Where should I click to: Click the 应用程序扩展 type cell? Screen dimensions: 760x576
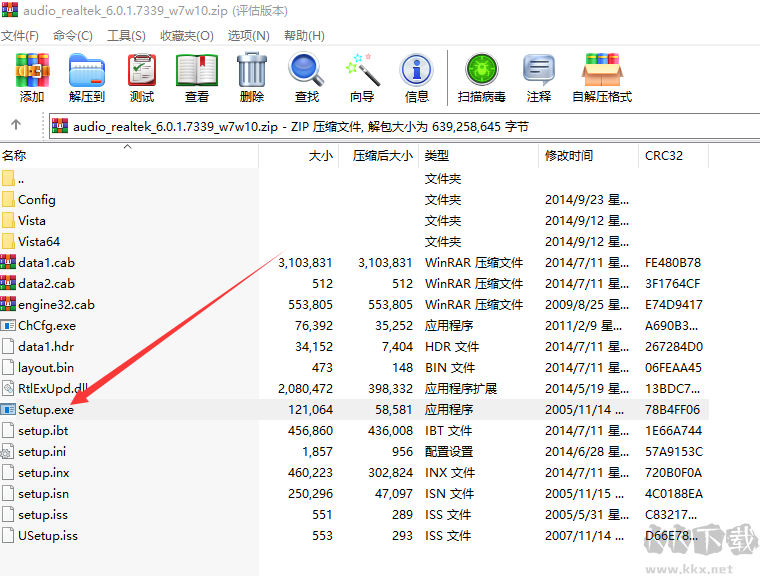tap(461, 389)
